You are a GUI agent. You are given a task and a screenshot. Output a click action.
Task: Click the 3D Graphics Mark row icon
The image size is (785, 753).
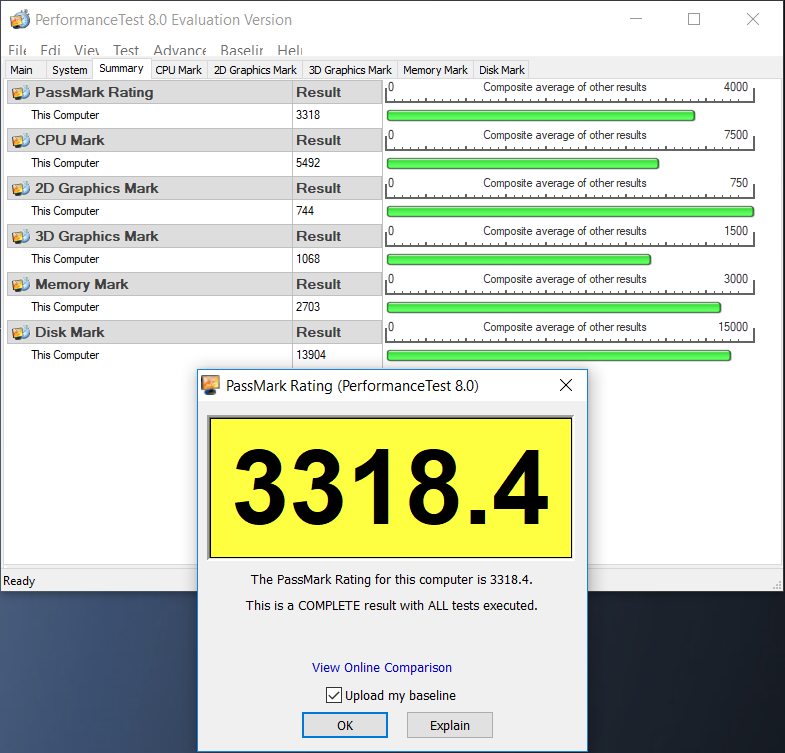click(x=20, y=237)
